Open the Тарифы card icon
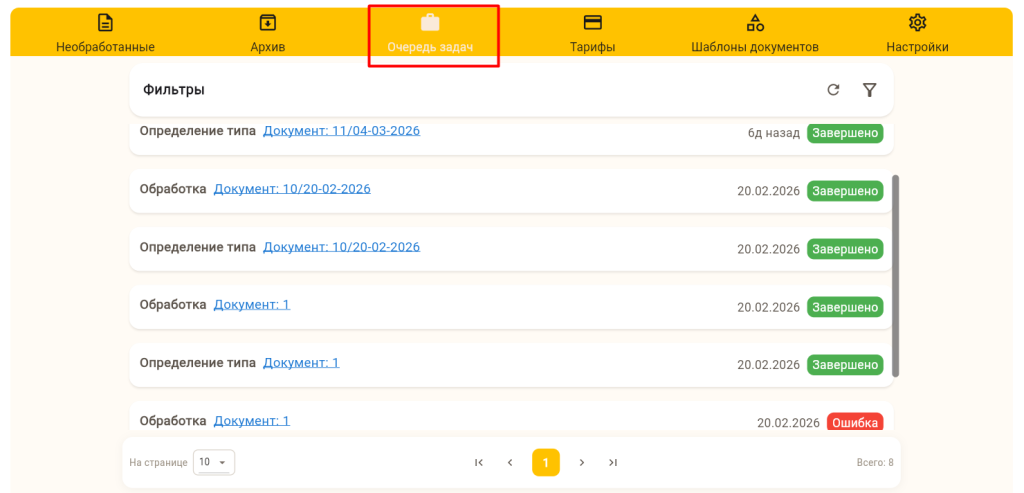Viewport: 1024px width, 493px height. pos(592,23)
